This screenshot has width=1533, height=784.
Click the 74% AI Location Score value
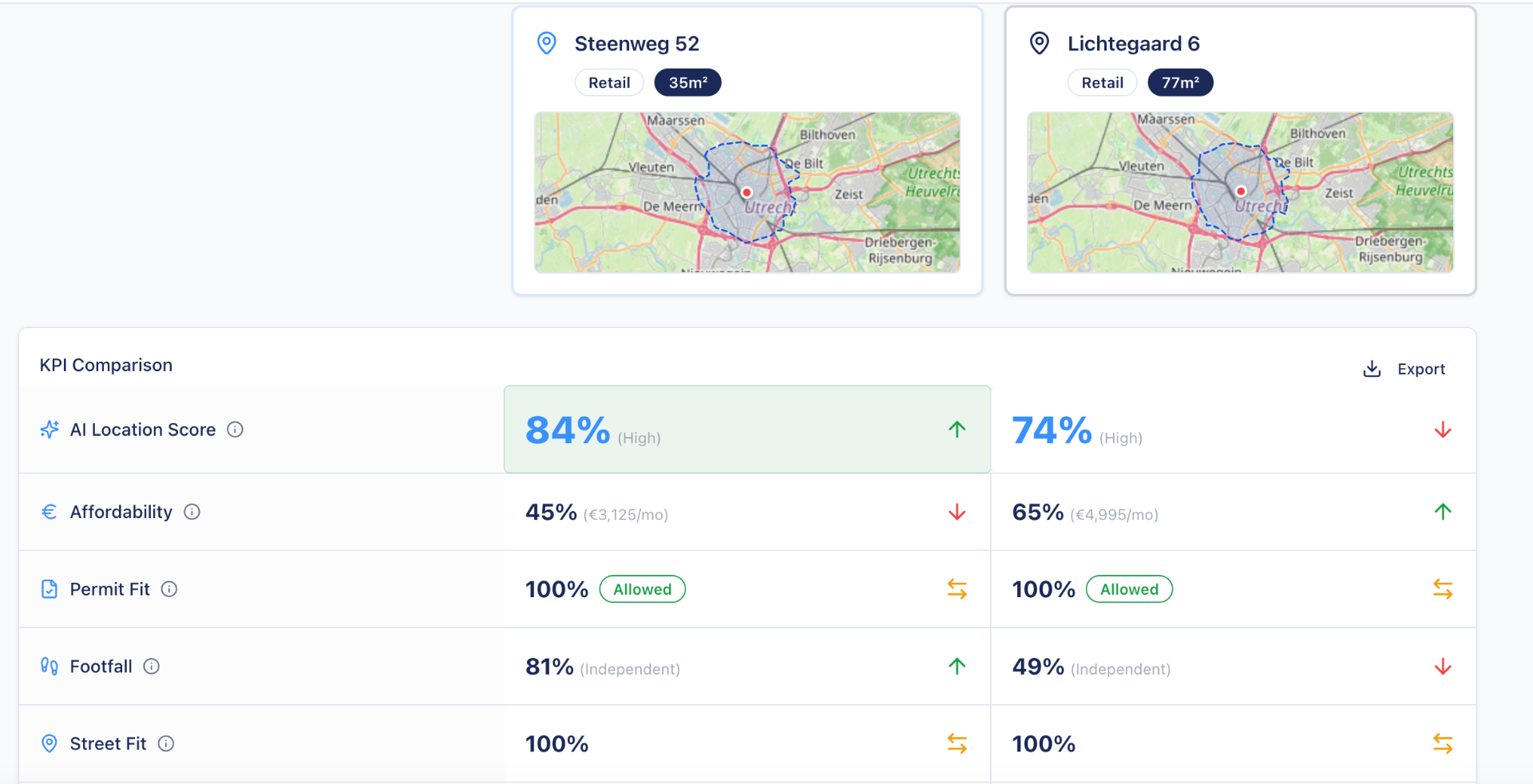[x=1052, y=430]
